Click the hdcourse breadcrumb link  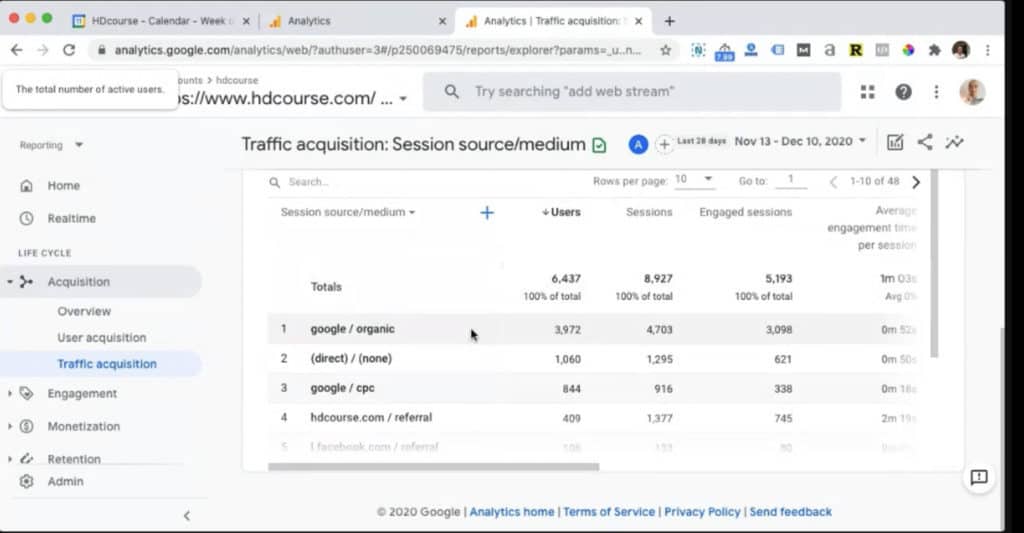pyautogui.click(x=237, y=80)
